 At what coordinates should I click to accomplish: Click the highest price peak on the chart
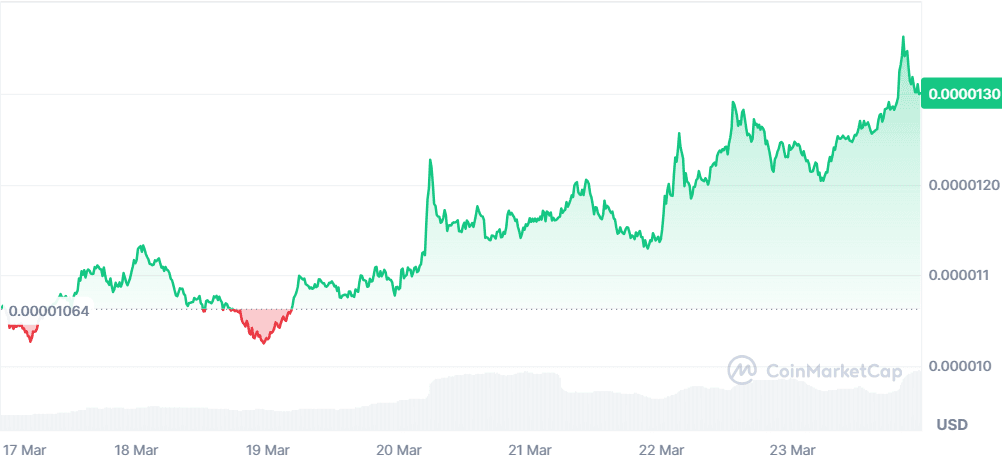click(904, 38)
